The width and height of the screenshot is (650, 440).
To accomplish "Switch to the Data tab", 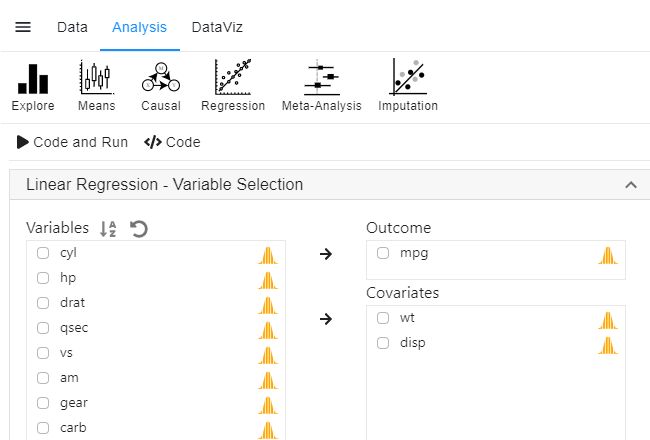I will point(72,27).
